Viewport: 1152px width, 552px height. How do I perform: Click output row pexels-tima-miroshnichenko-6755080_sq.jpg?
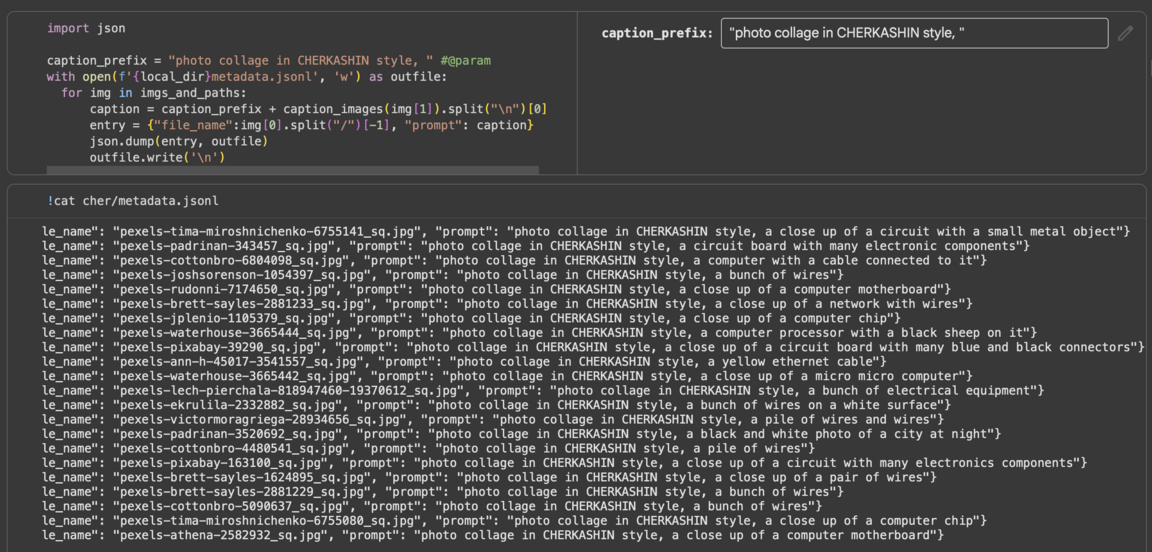pos(514,520)
